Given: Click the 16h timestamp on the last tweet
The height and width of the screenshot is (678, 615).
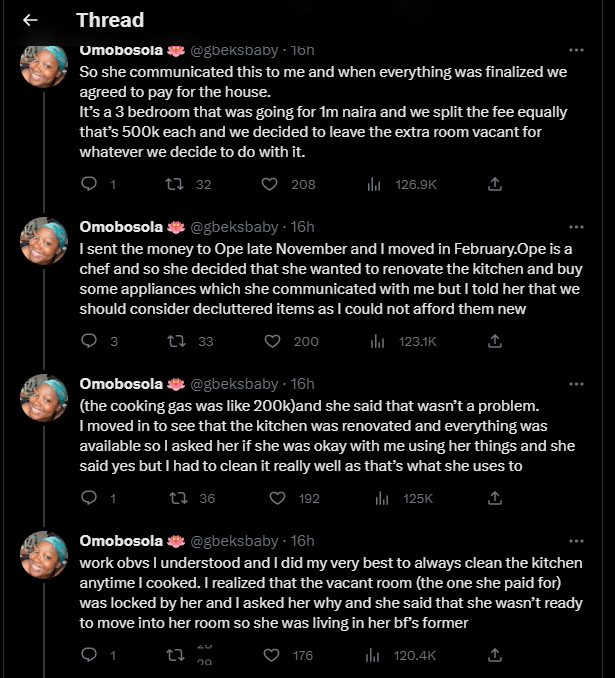Looking at the screenshot, I should pos(303,541).
